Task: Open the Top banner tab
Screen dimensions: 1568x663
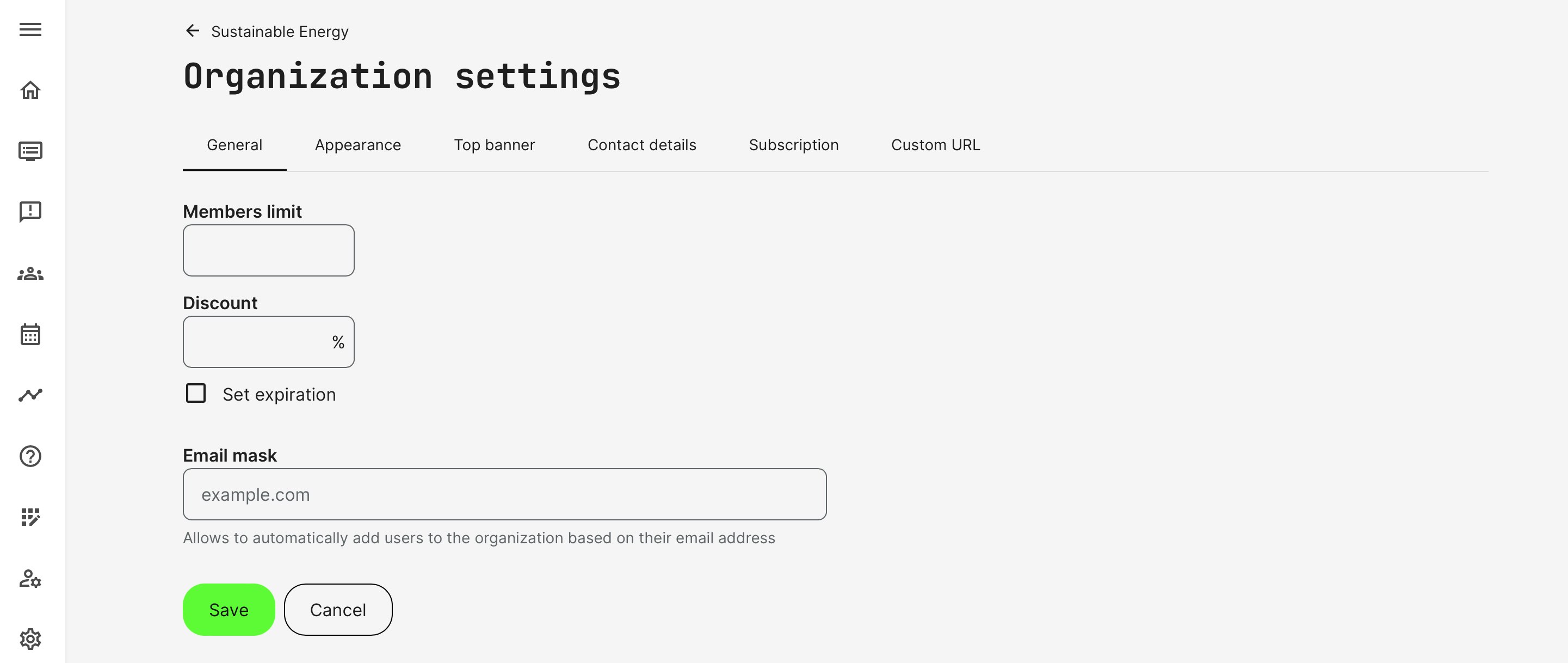Action: tap(494, 145)
